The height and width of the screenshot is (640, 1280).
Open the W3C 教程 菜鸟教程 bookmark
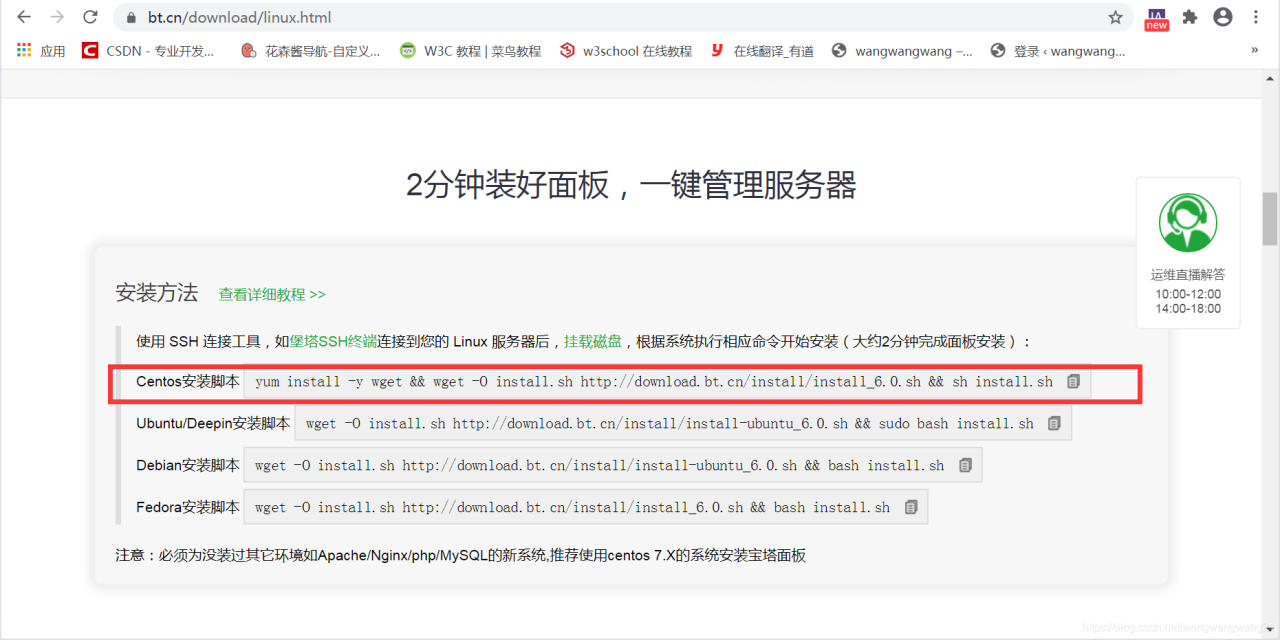click(470, 51)
